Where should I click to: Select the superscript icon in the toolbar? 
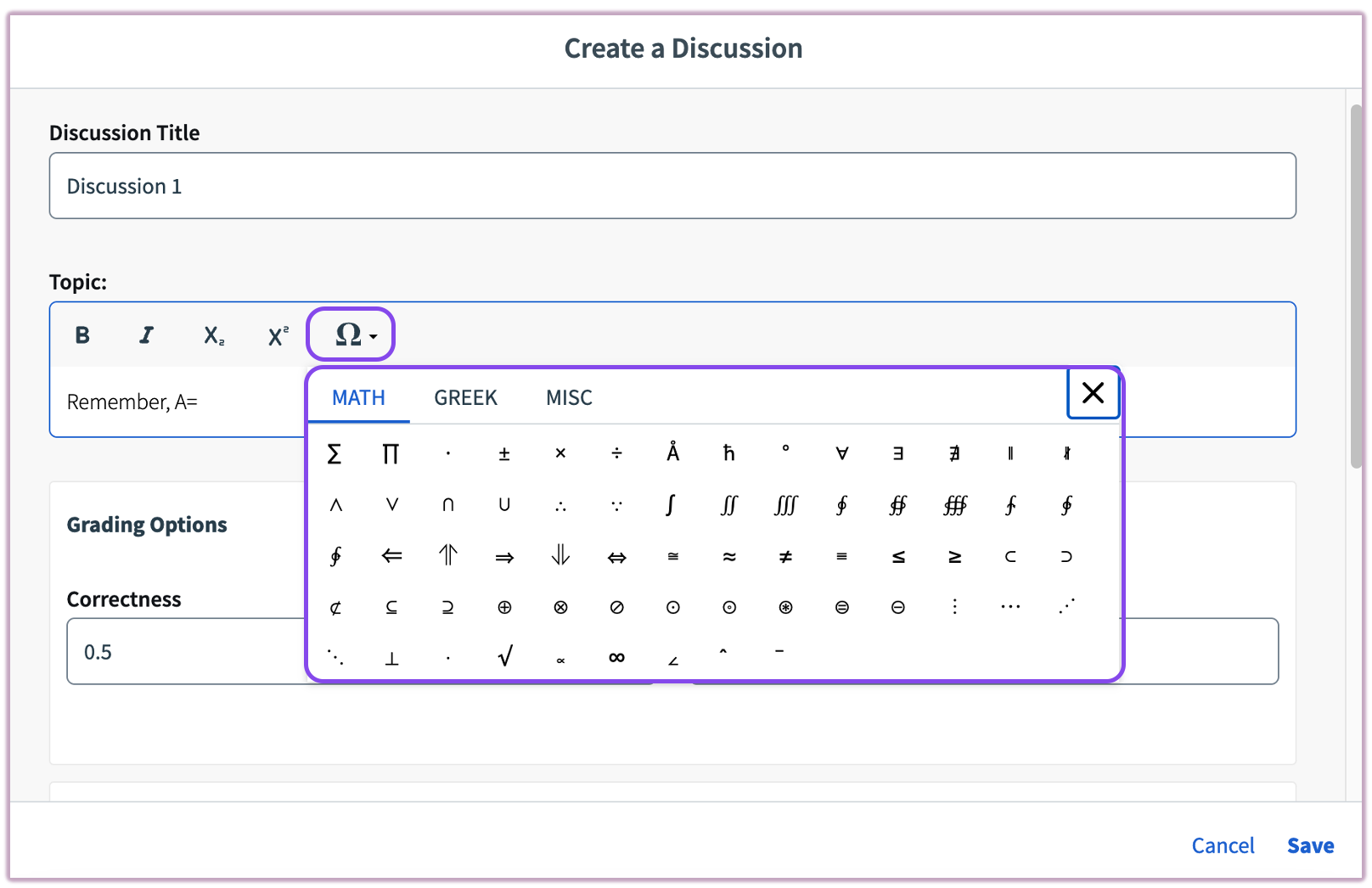tap(277, 334)
